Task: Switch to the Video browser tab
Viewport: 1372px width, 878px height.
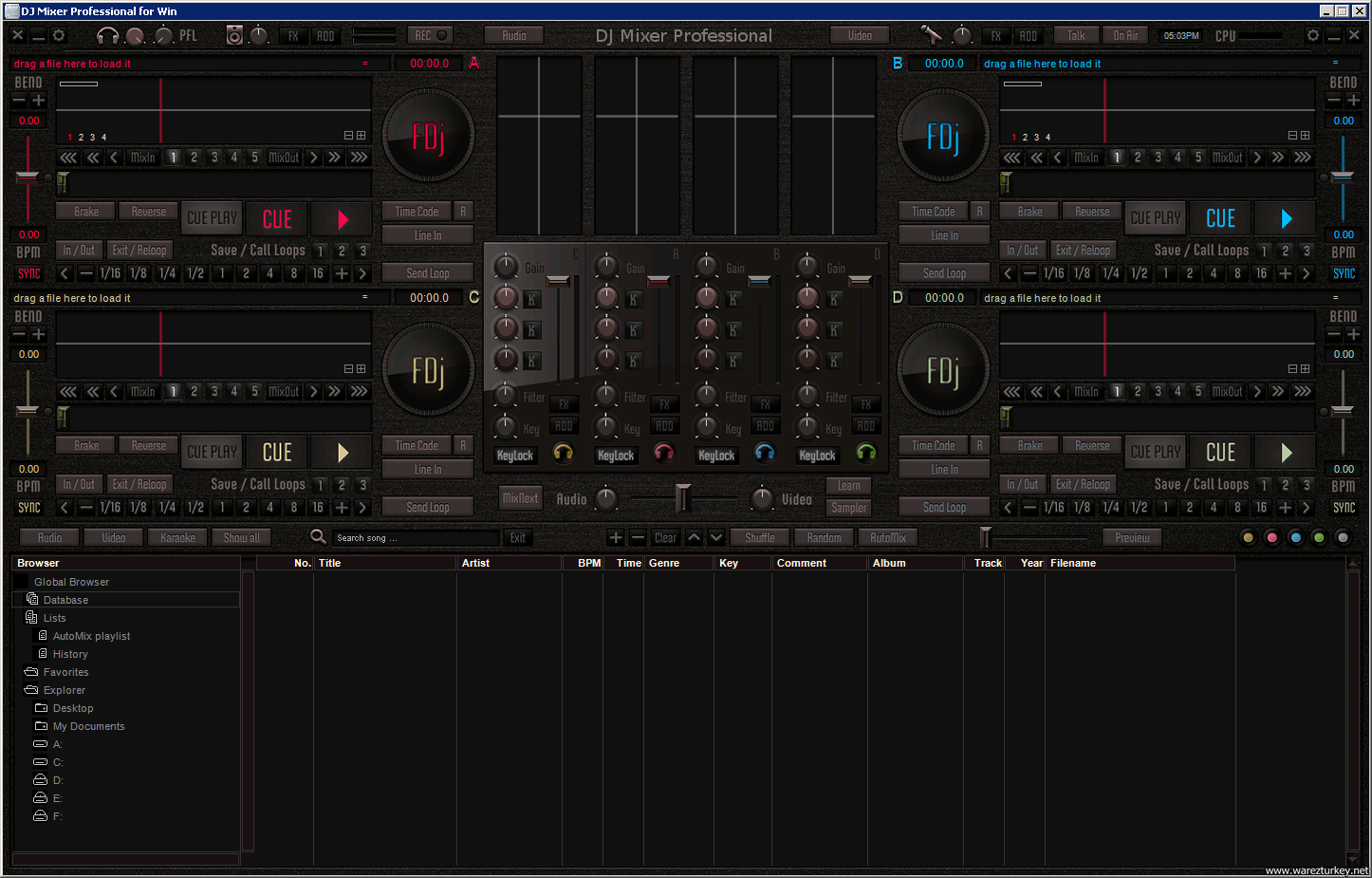Action: 114,537
